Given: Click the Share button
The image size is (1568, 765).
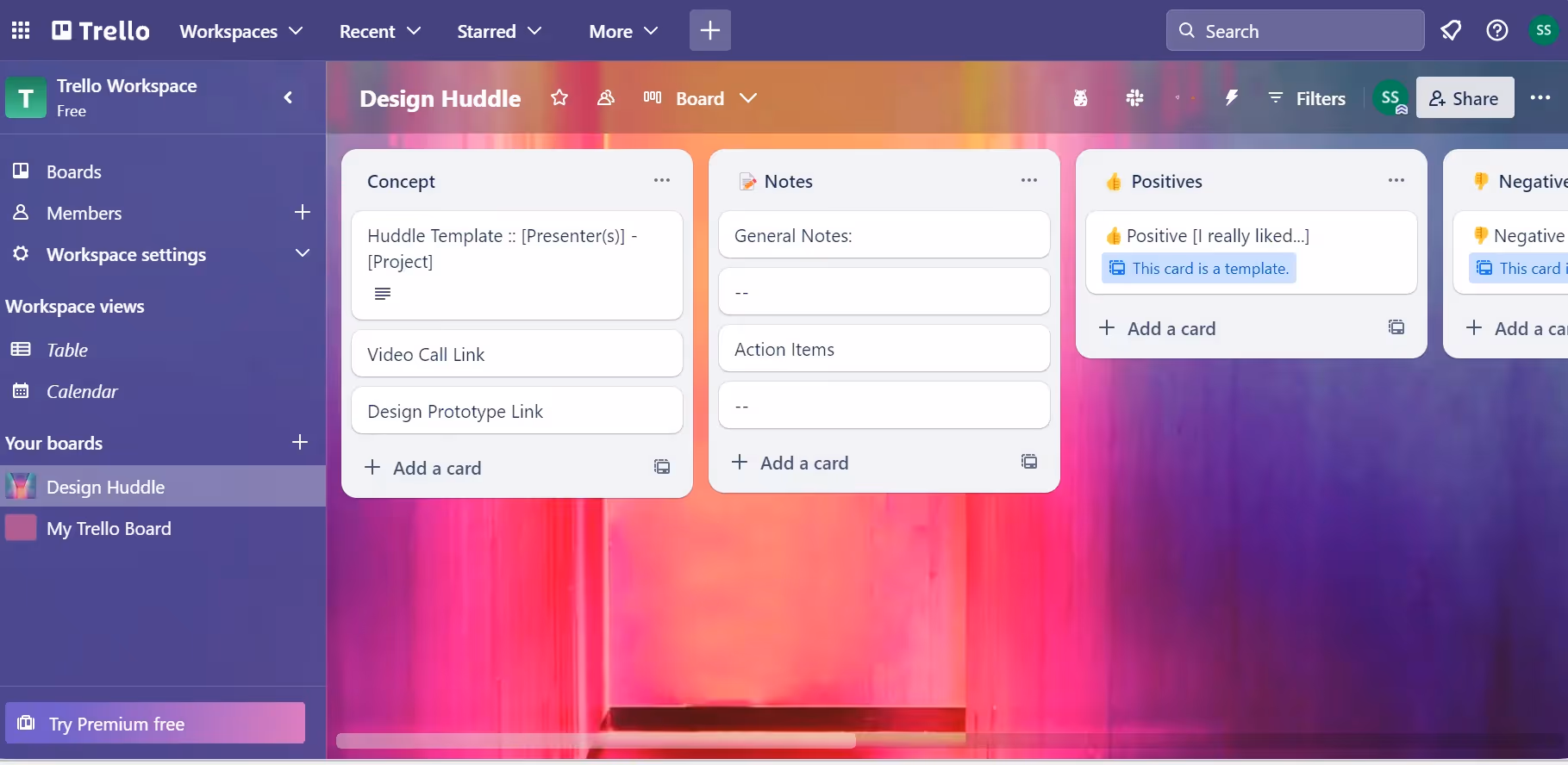Looking at the screenshot, I should tap(1464, 98).
